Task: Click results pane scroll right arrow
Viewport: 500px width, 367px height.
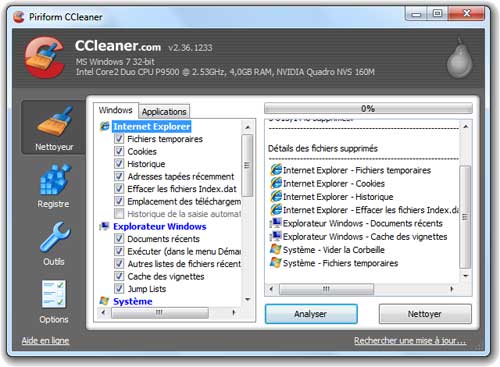Action: pos(452,289)
